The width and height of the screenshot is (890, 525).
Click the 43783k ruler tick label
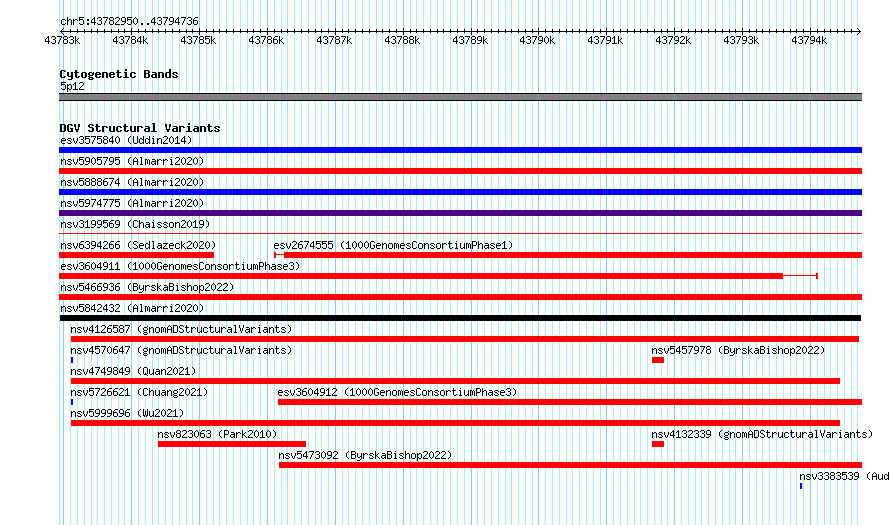(x=62, y=41)
